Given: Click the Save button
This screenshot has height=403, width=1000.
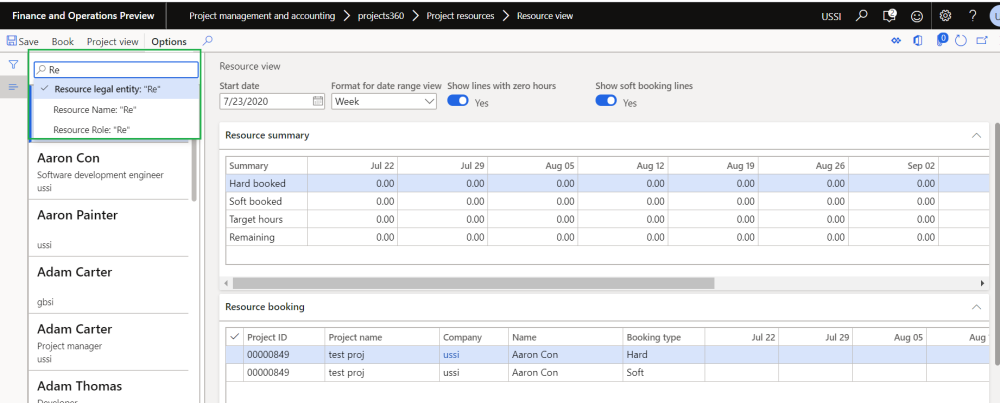Looking at the screenshot, I should (22, 41).
